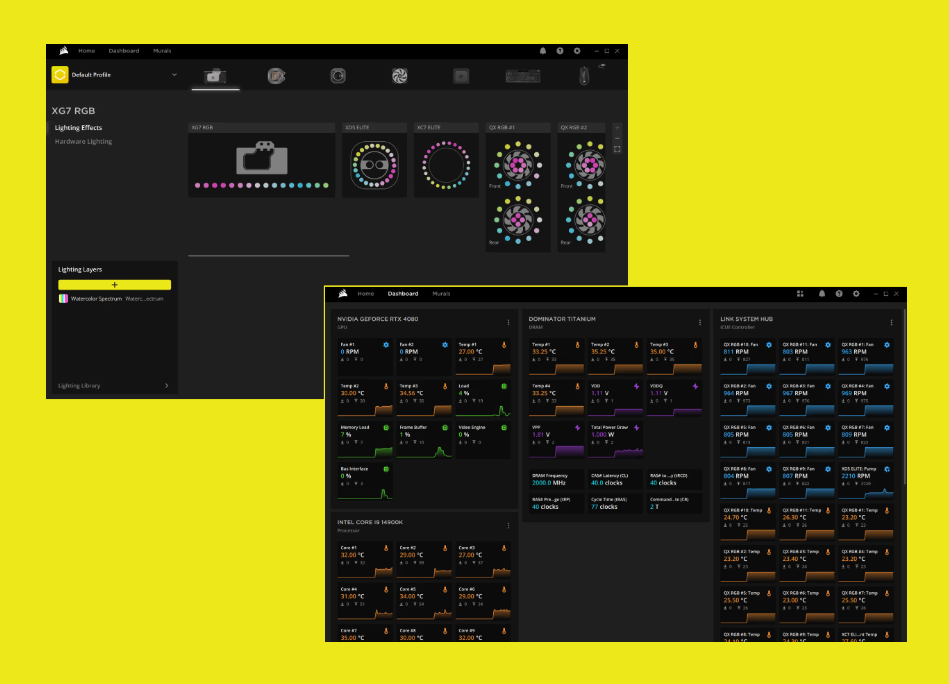Select the fan device icon in device bar
949x684 pixels.
399,76
